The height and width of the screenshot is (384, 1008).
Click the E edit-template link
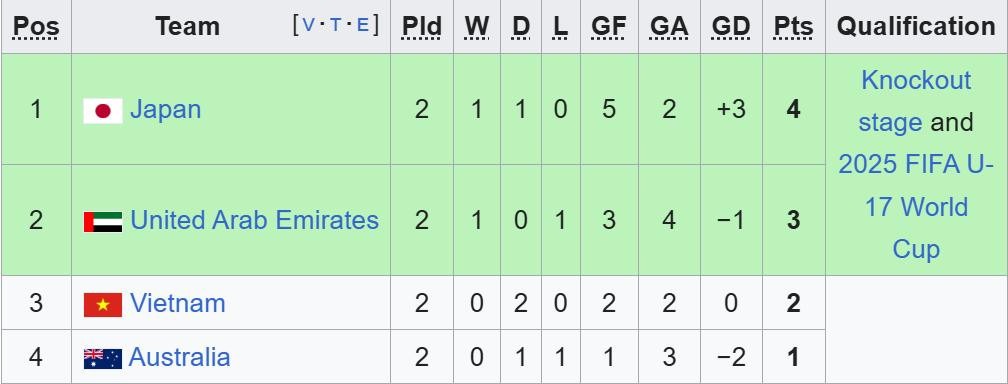click(x=363, y=25)
